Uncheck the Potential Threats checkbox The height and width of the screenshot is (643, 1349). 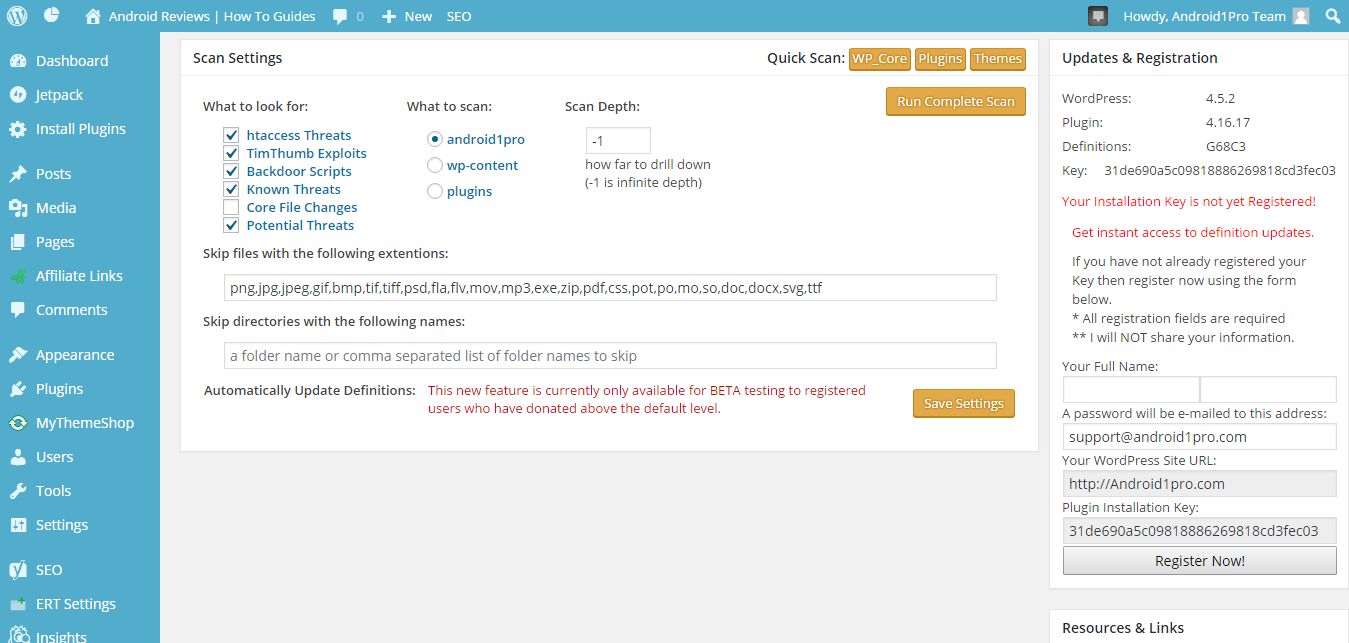point(231,225)
